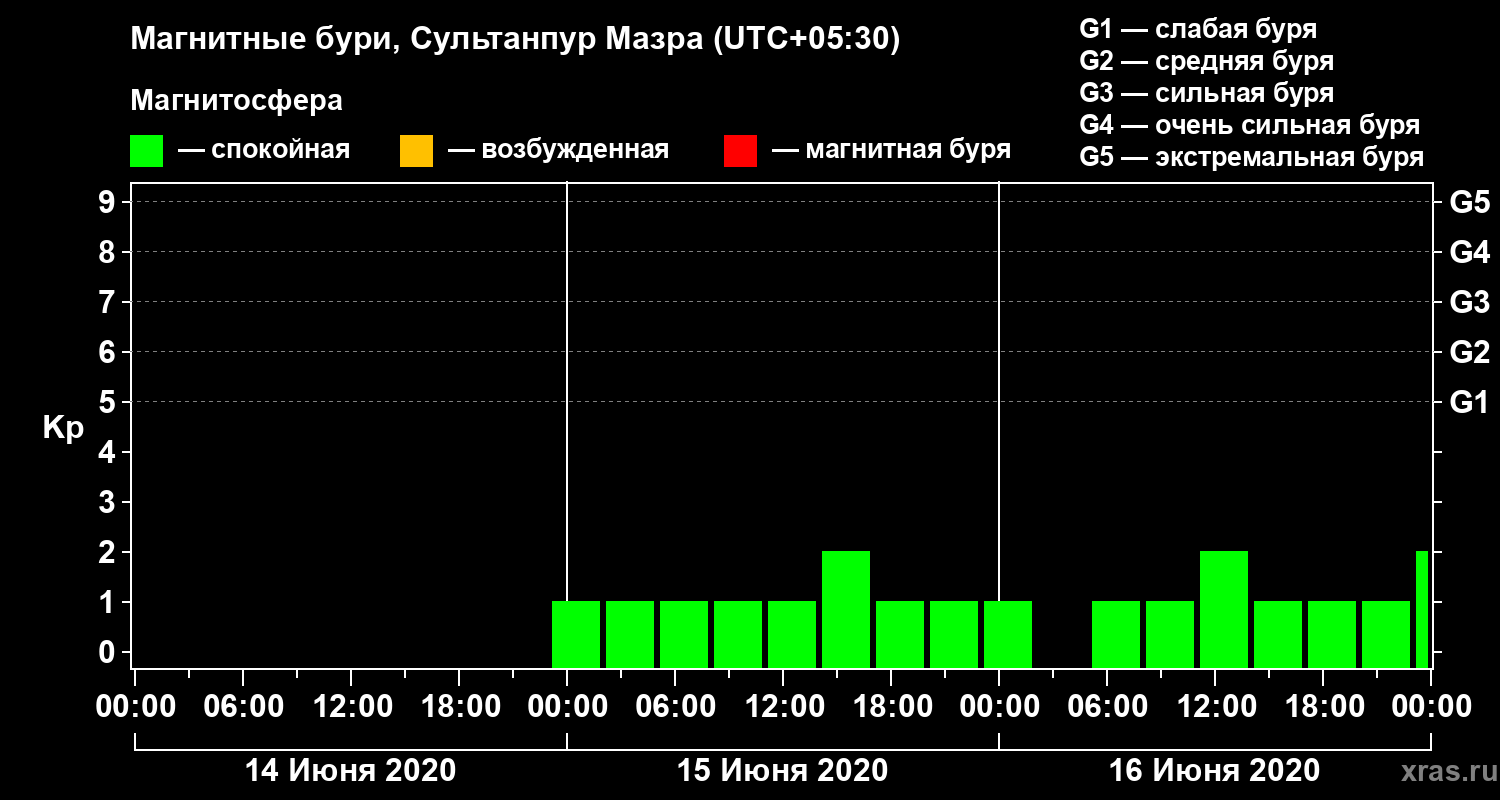
Task: Click the 12:00 time label under 15 June
Action: tap(786, 707)
